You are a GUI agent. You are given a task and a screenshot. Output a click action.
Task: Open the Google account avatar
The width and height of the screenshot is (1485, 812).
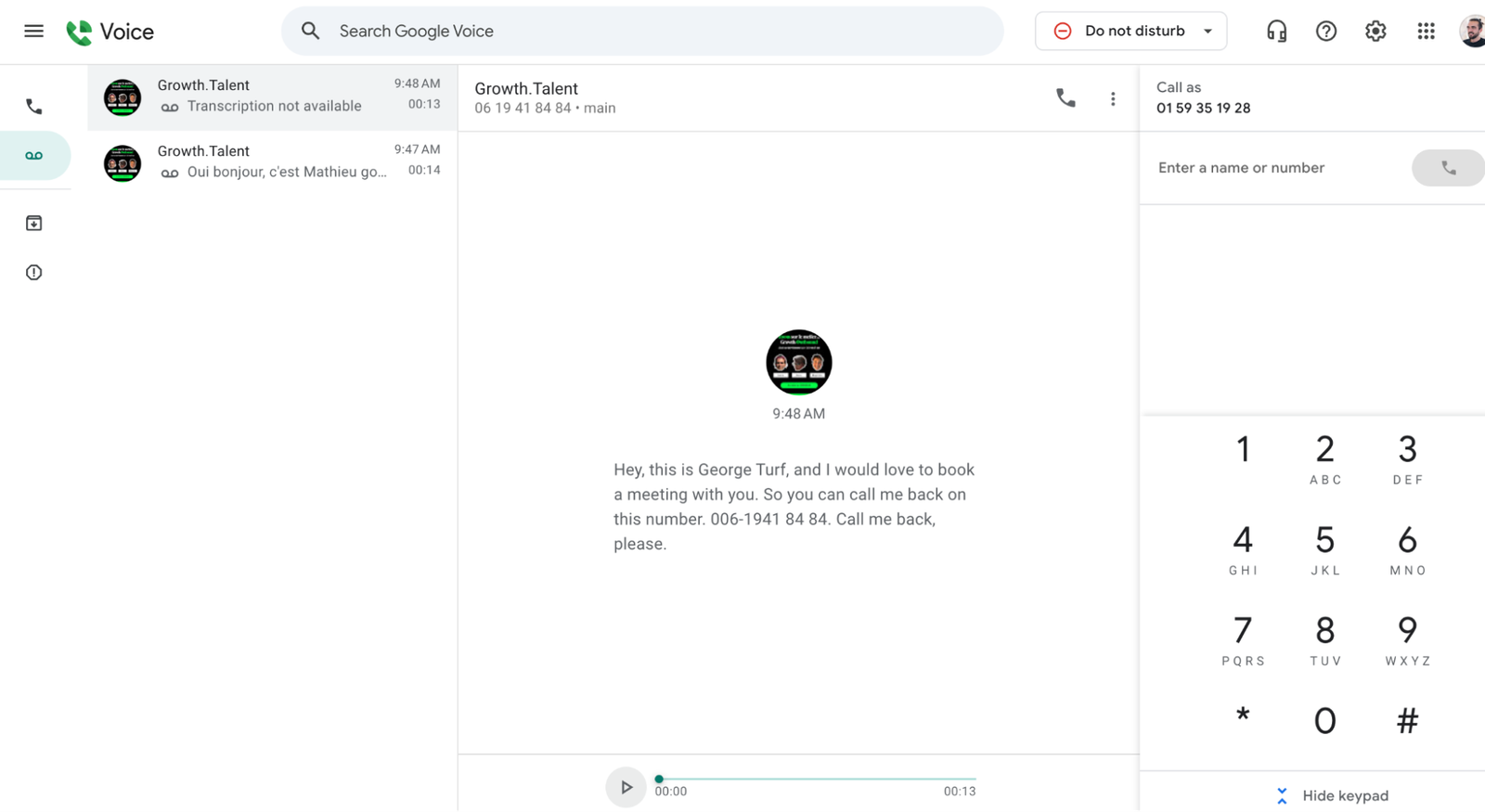click(1472, 31)
